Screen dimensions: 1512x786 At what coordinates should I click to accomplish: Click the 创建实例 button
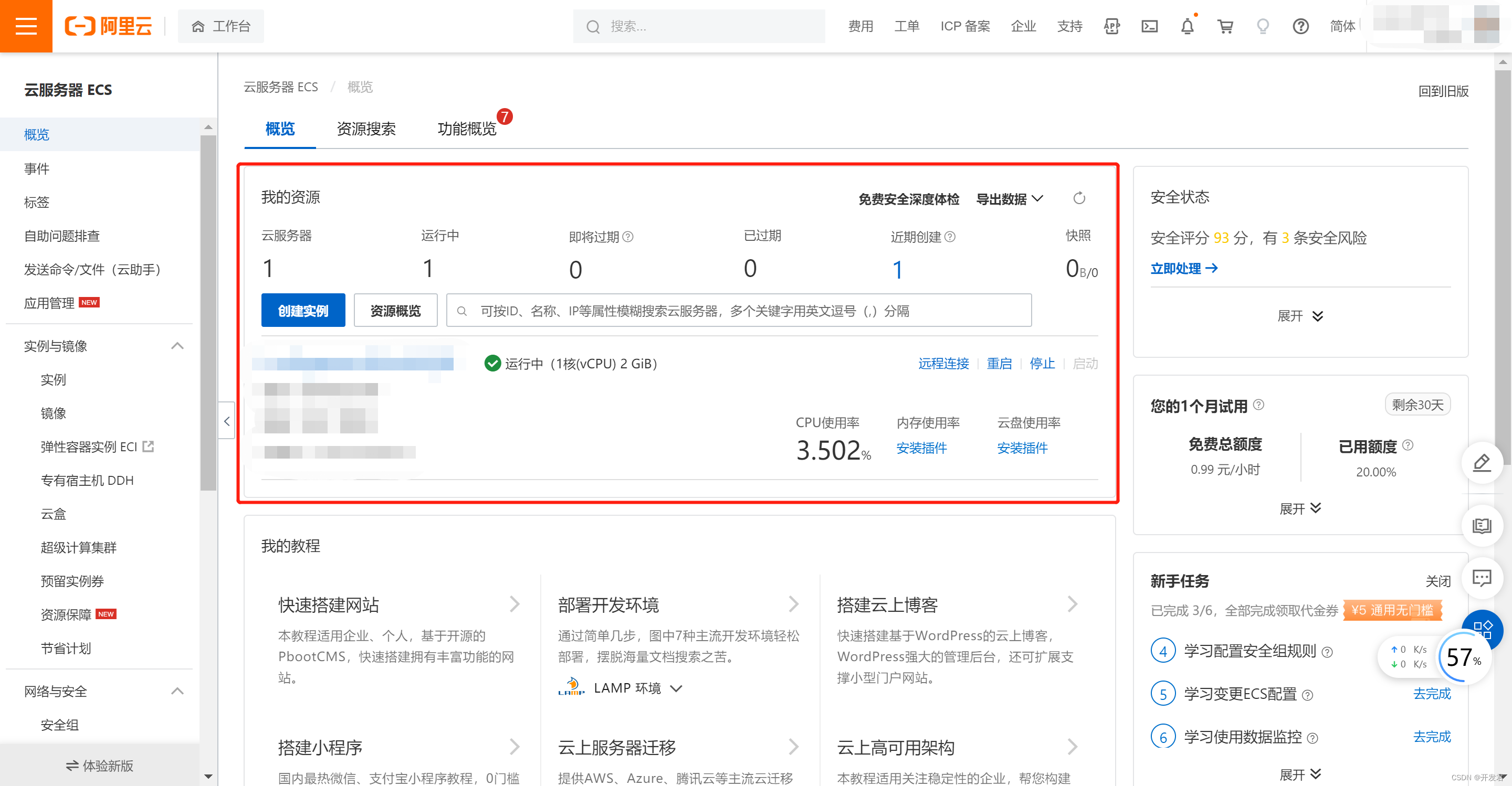(x=303, y=310)
